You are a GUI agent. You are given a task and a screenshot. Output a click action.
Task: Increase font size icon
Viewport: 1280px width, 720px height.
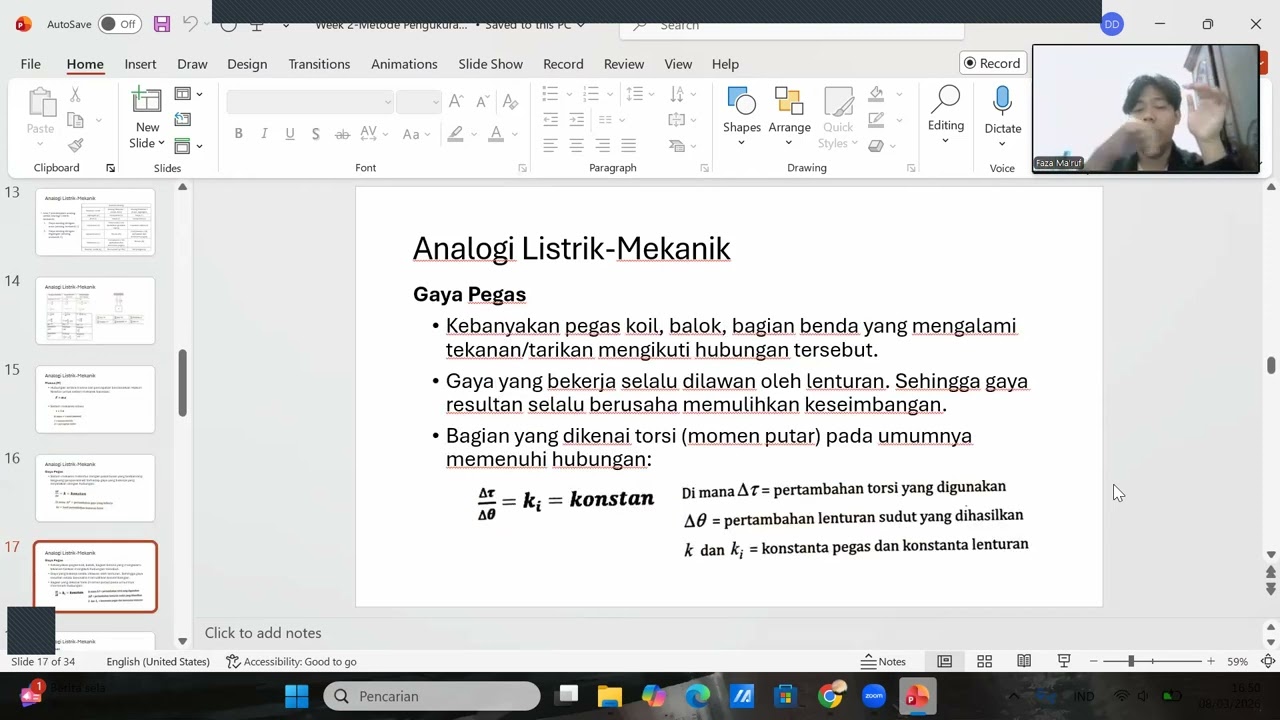(x=456, y=101)
